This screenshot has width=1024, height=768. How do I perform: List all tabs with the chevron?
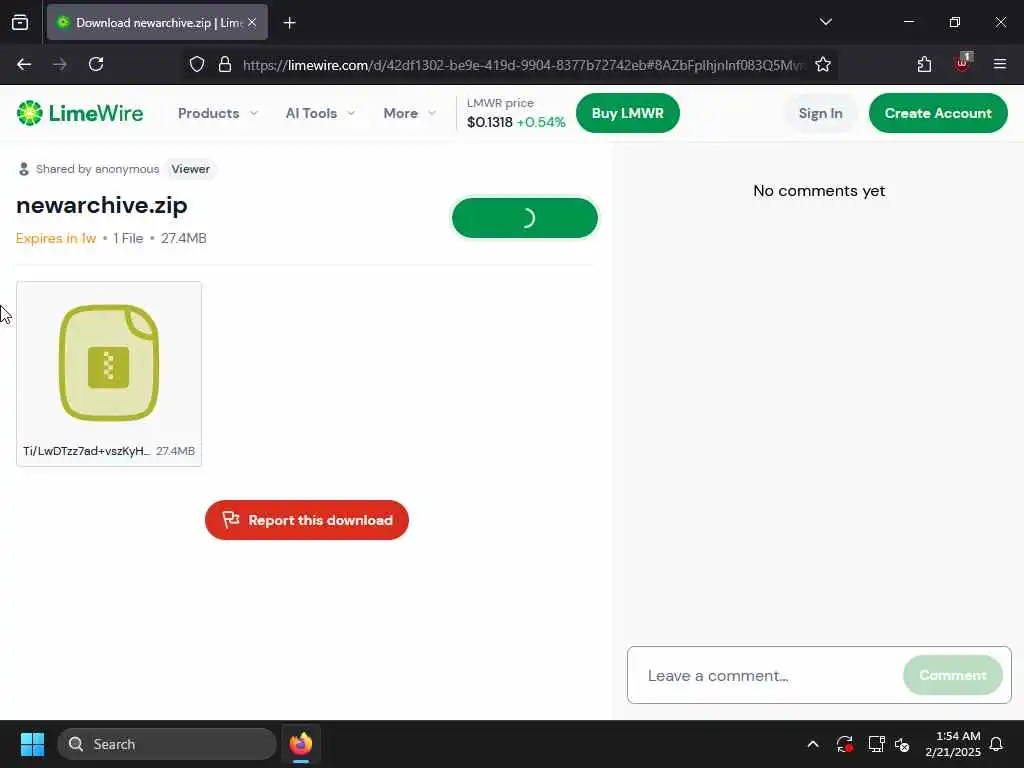tap(825, 22)
